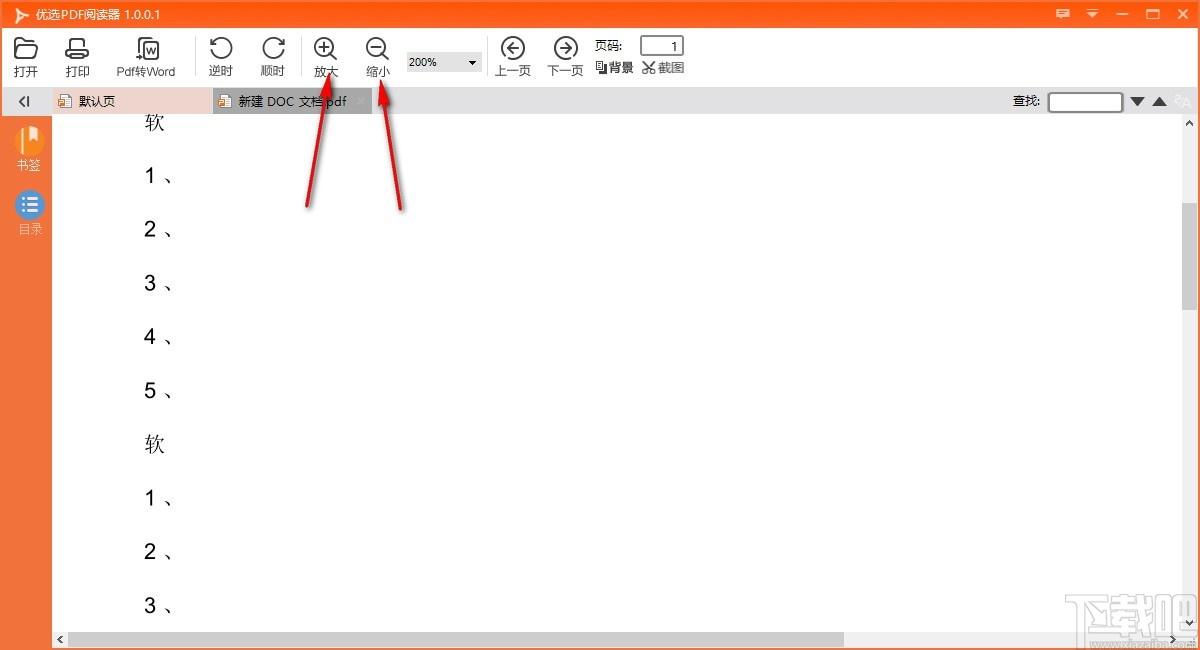Viewport: 1200px width, 650px height.
Task: Minimize the PDF reader window
Action: (1123, 14)
